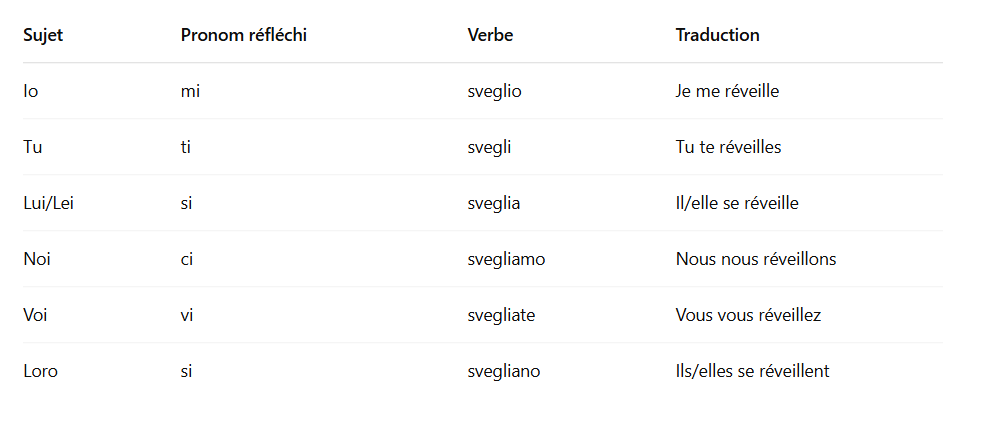Click the Tu subject cell
This screenshot has width=992, height=426.
(33, 147)
